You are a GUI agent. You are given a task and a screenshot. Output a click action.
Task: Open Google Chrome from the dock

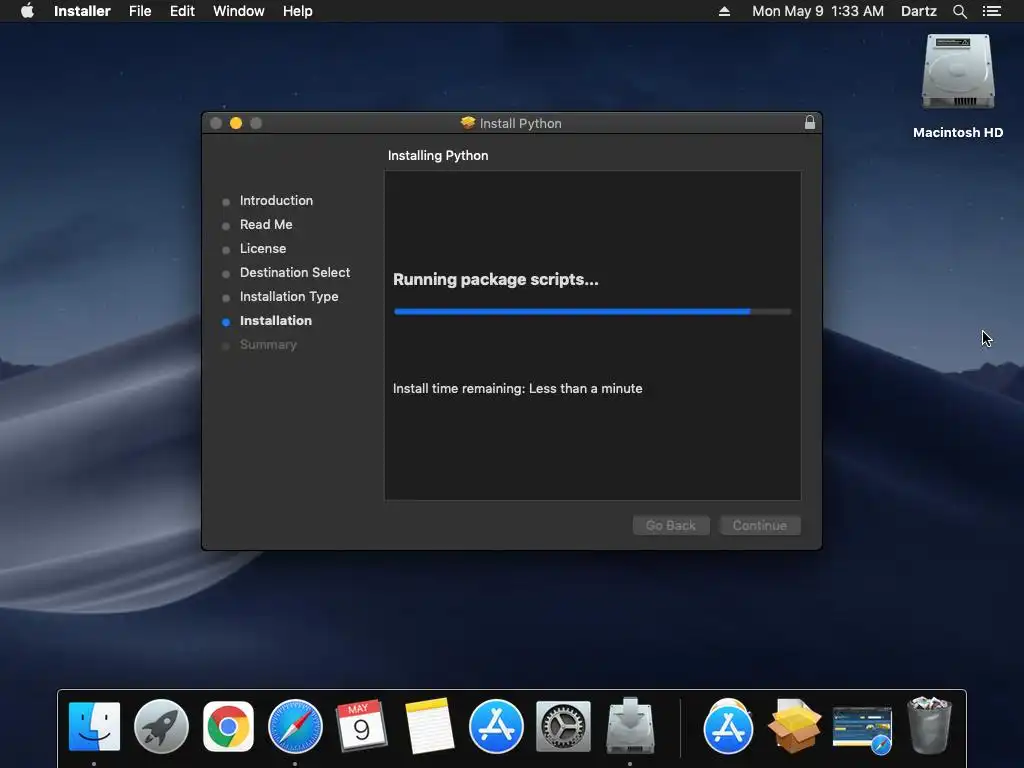click(x=228, y=726)
